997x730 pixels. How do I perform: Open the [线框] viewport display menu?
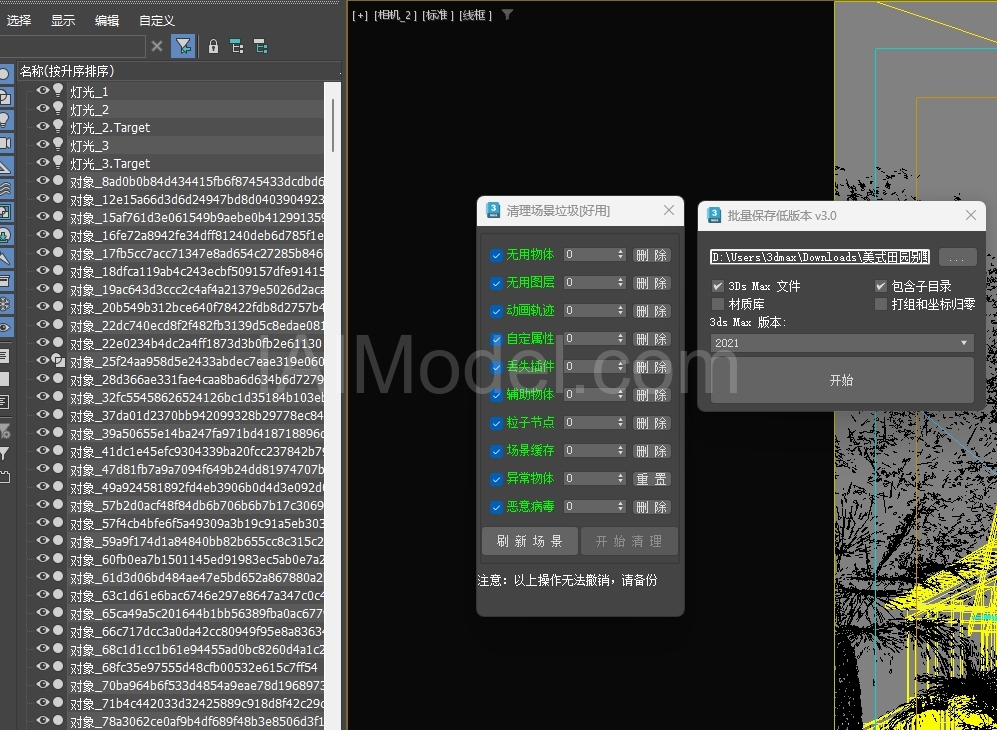pos(475,15)
